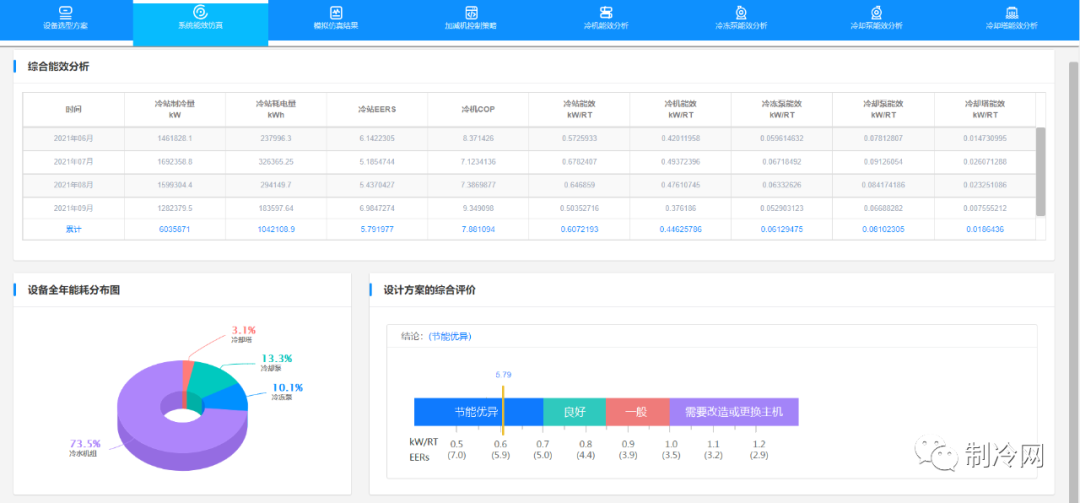The image size is (1080, 503).
Task: Click the 73.5% pie chart label
Action: [x=85, y=443]
